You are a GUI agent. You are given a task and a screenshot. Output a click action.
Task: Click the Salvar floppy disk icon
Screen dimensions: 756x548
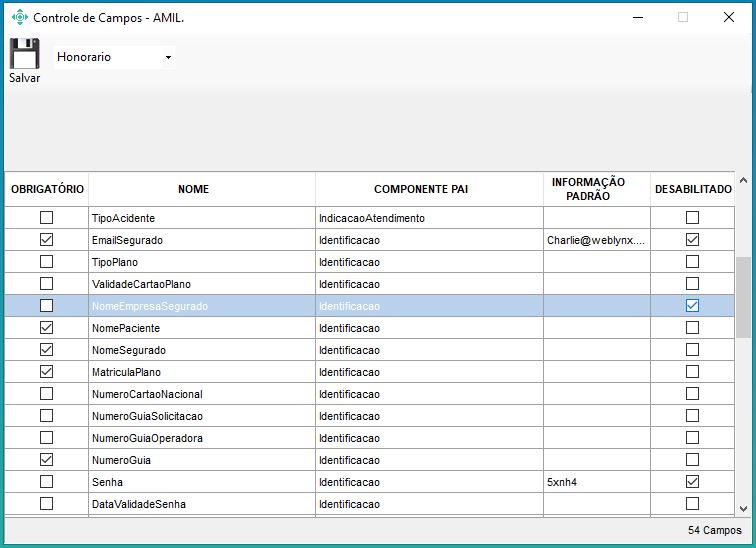[24, 54]
